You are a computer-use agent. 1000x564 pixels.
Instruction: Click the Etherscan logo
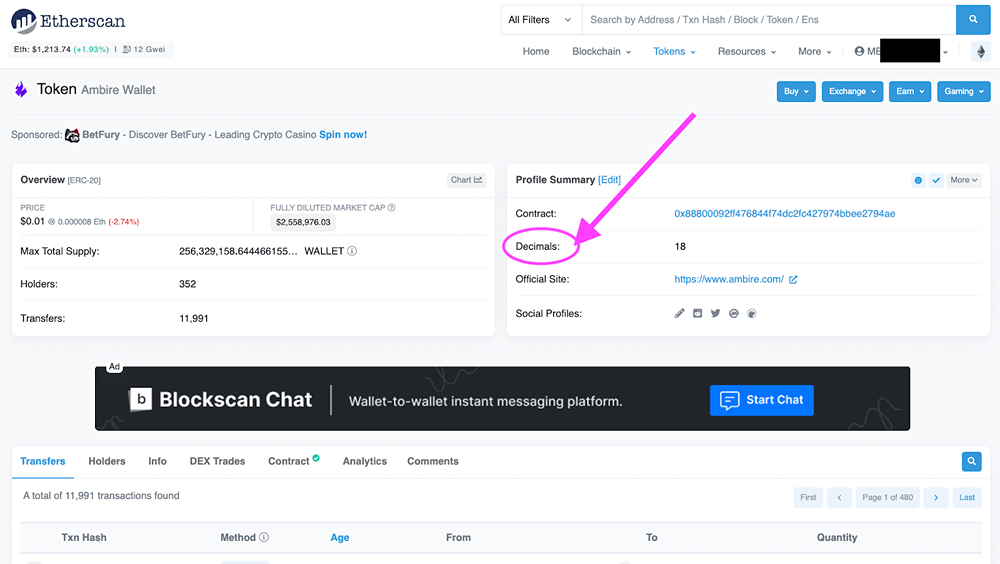tap(68, 21)
